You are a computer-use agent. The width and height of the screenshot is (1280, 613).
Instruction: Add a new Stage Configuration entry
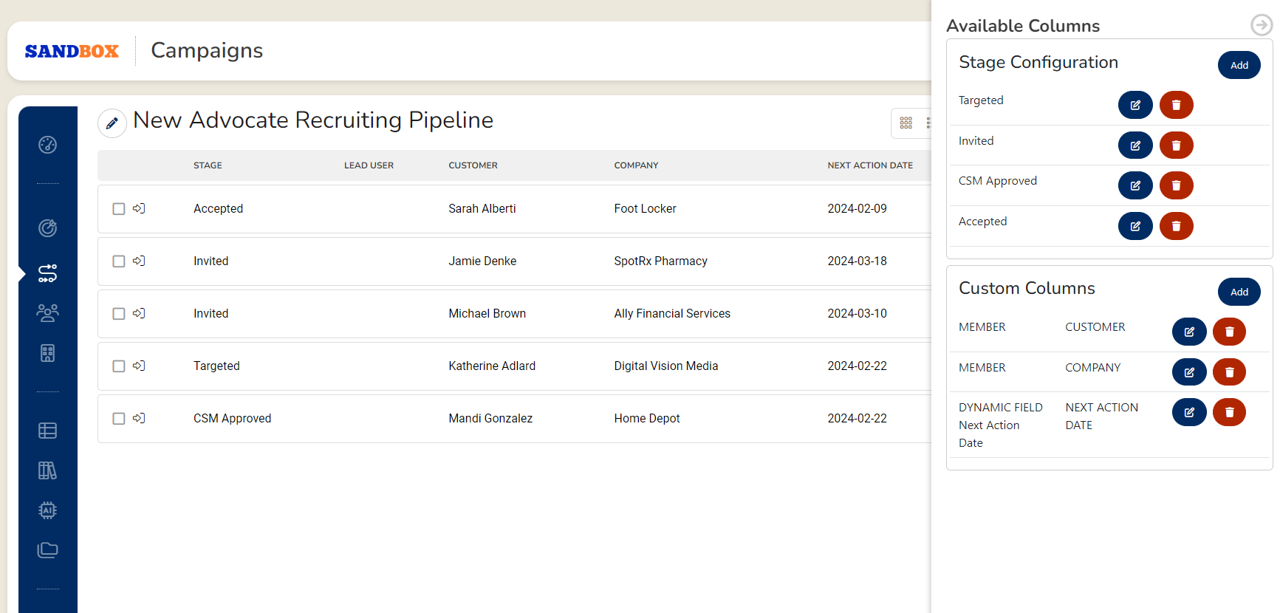pos(1238,65)
